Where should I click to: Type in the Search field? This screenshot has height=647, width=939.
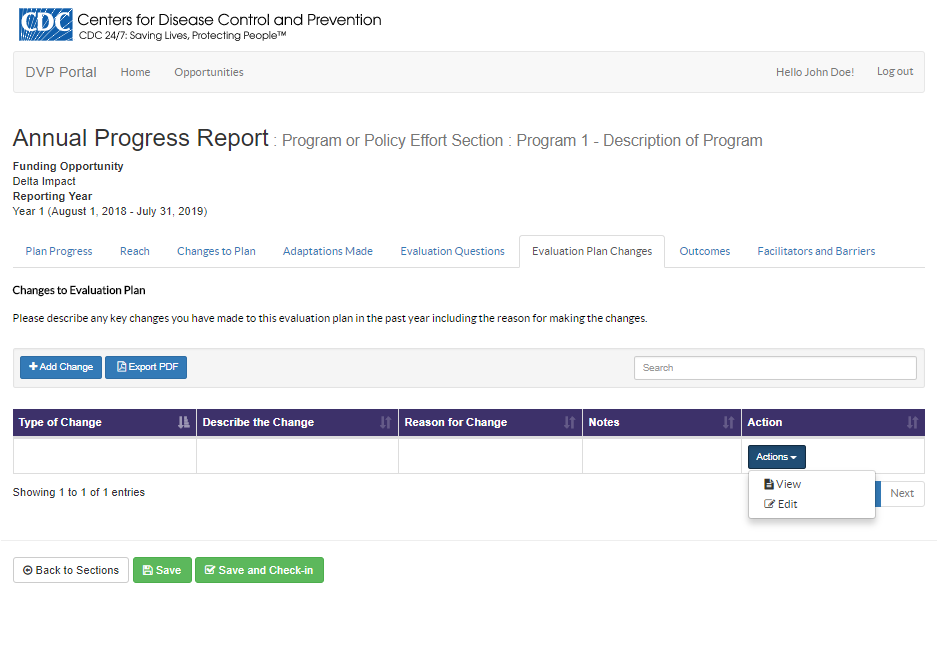pyautogui.click(x=774, y=368)
